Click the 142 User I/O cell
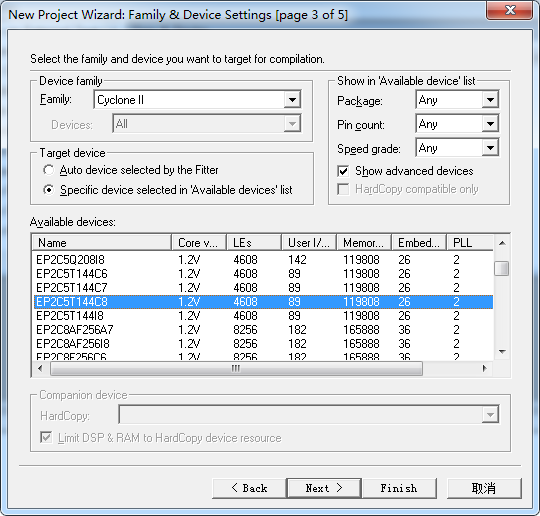Image resolution: width=540 pixels, height=516 pixels. coord(297,260)
